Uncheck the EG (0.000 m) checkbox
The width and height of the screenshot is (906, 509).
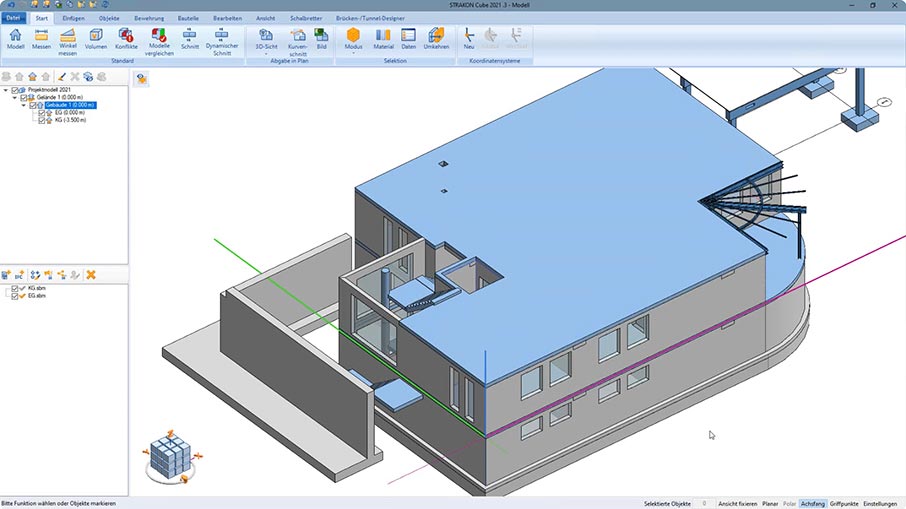point(41,113)
